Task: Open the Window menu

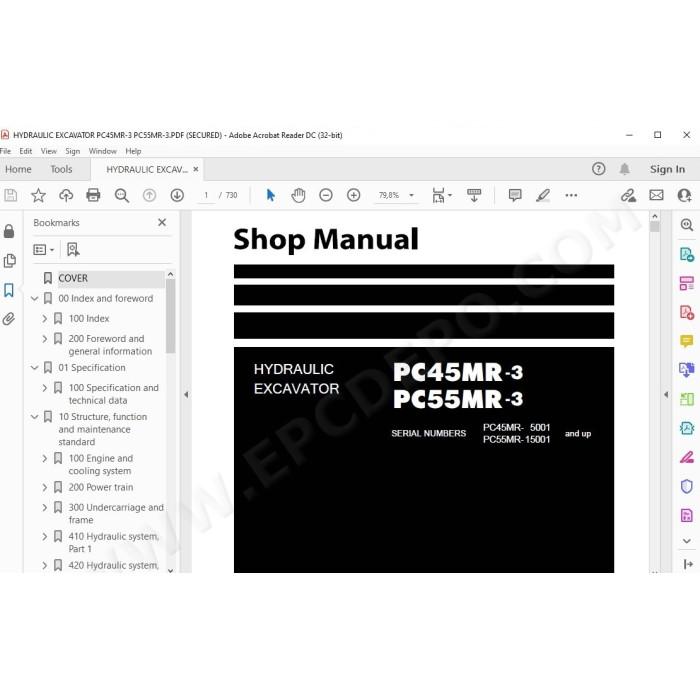Action: tap(103, 151)
